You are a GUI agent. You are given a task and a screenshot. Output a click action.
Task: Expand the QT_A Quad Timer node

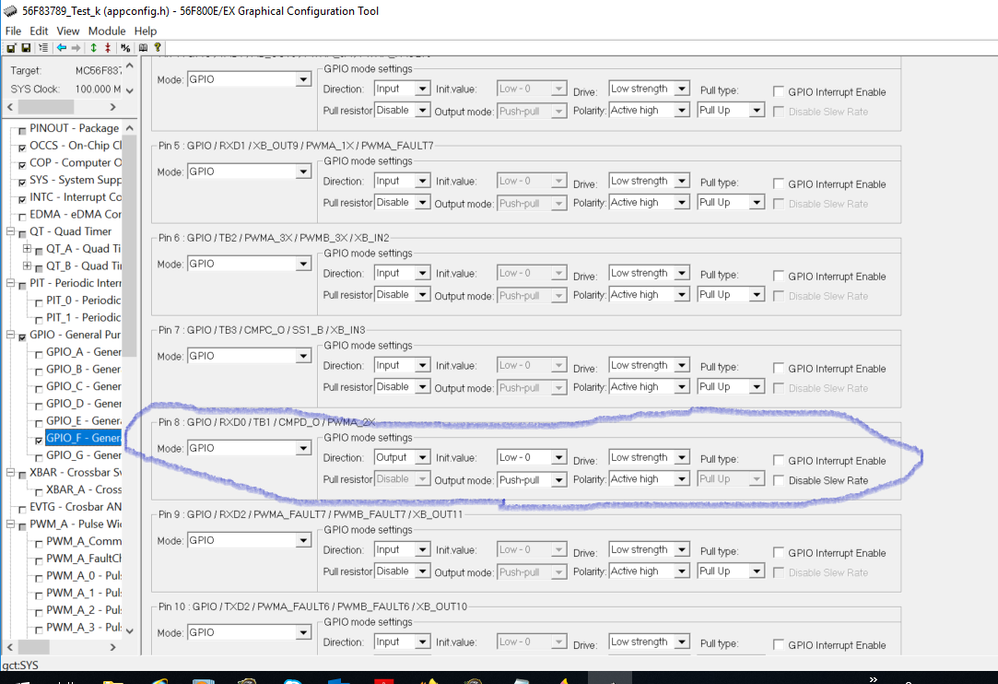point(27,248)
